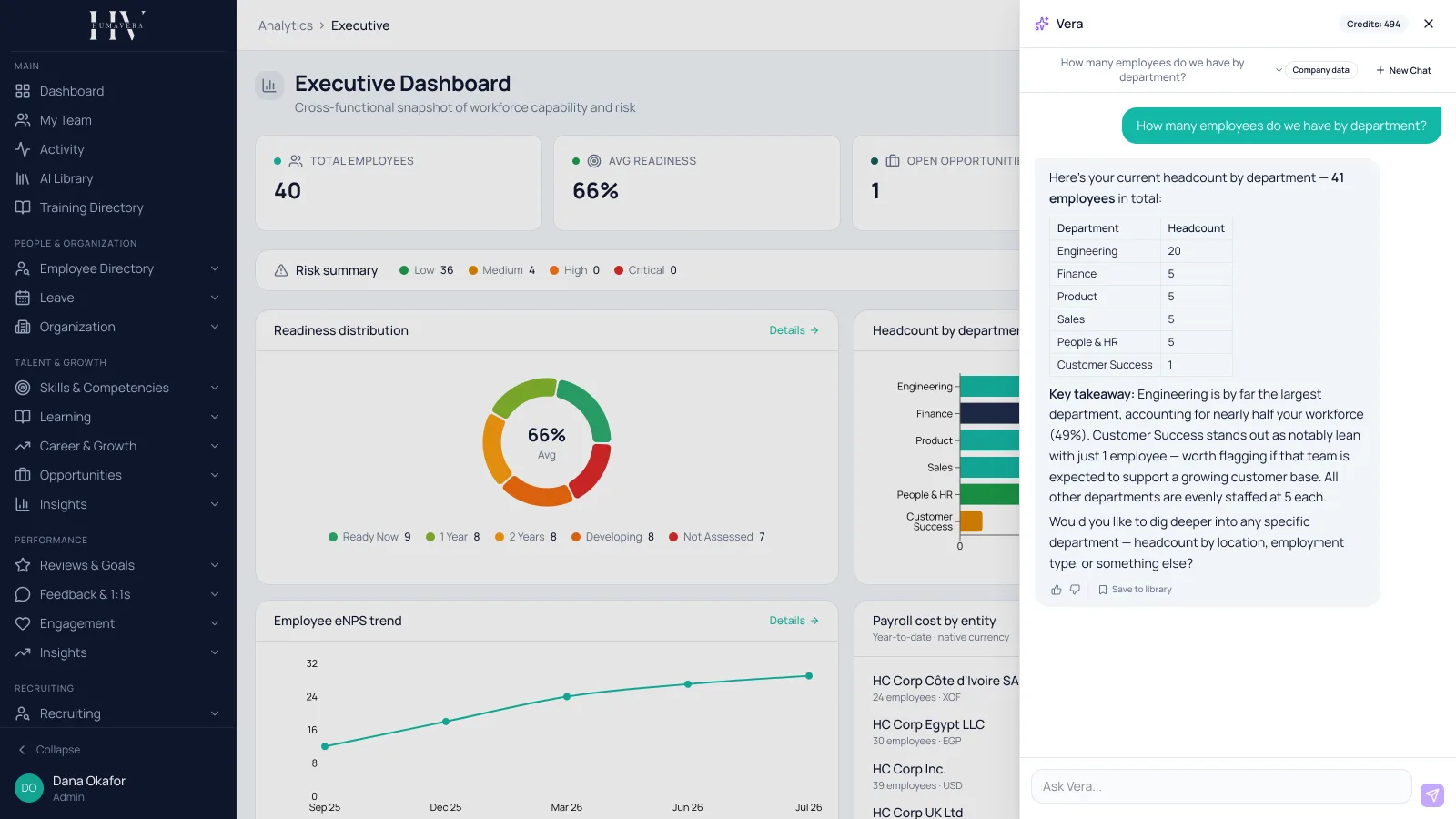Click the Credits: 494 badge
The height and width of the screenshot is (819, 1456).
coord(1373,24)
